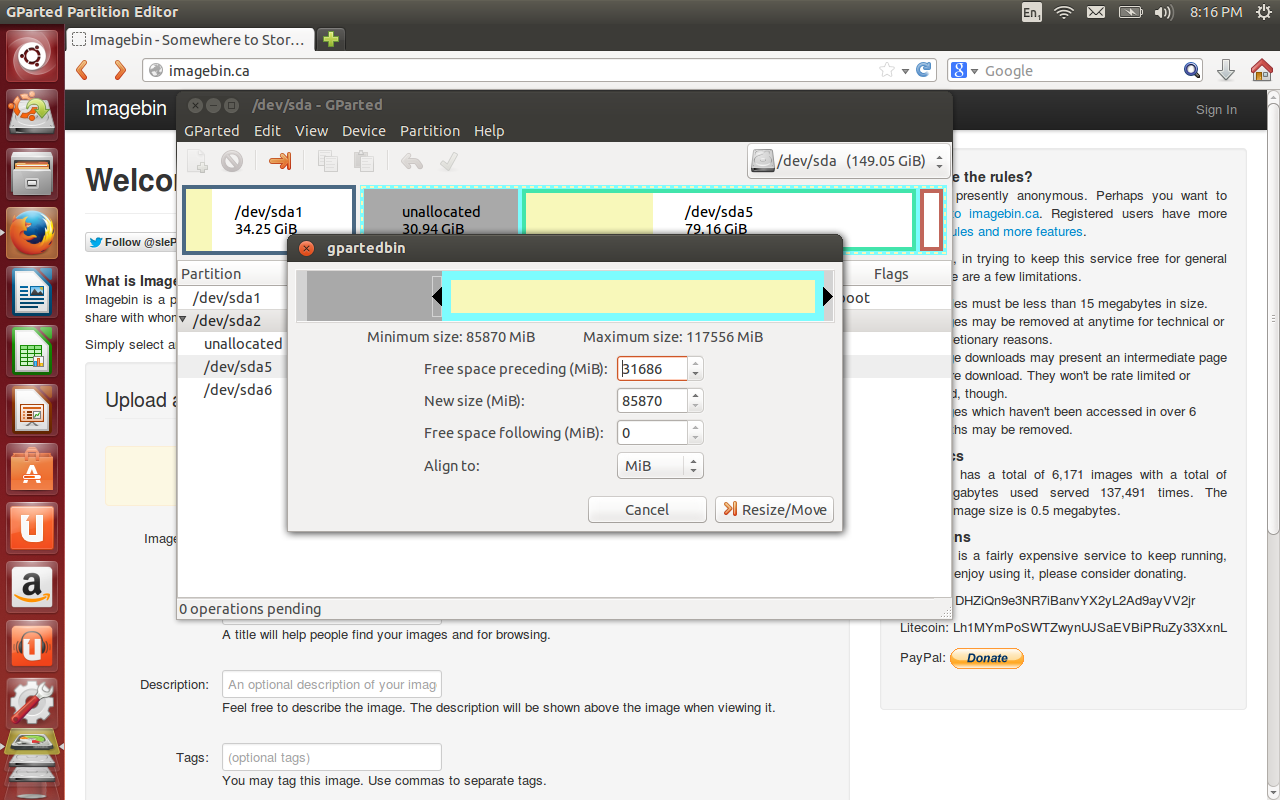The width and height of the screenshot is (1280, 800).
Task: Open a new Firefox tab with plus button
Action: [330, 39]
